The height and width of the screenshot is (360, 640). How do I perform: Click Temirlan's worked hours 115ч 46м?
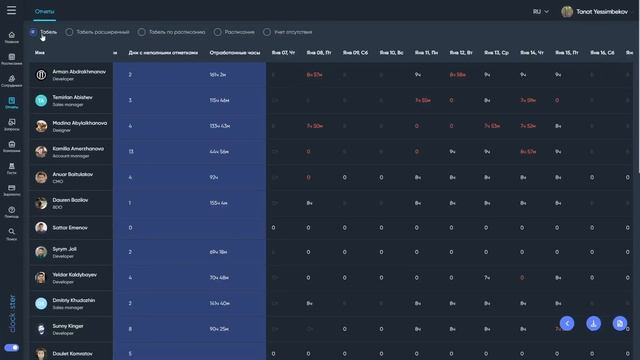(219, 100)
